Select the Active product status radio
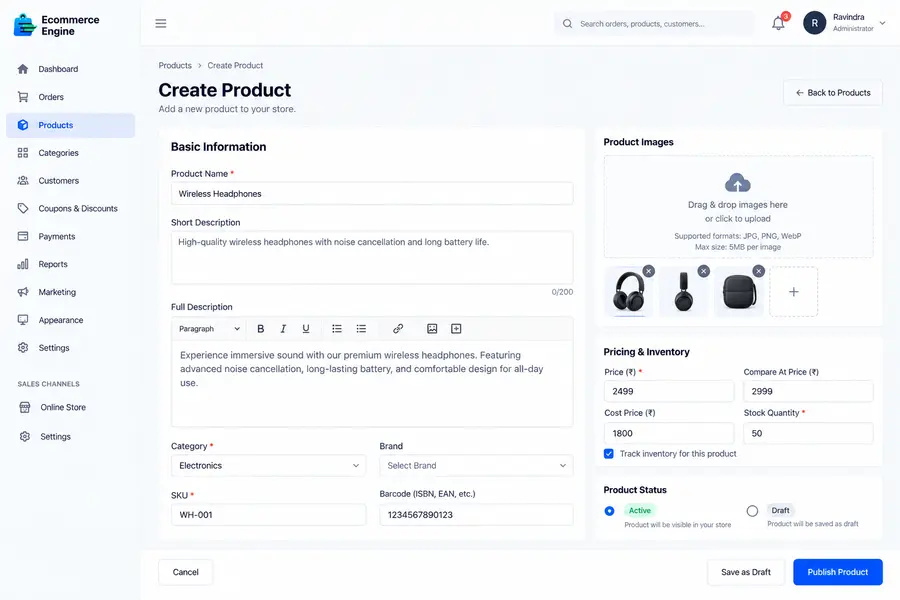The width and height of the screenshot is (900, 600). (x=610, y=511)
